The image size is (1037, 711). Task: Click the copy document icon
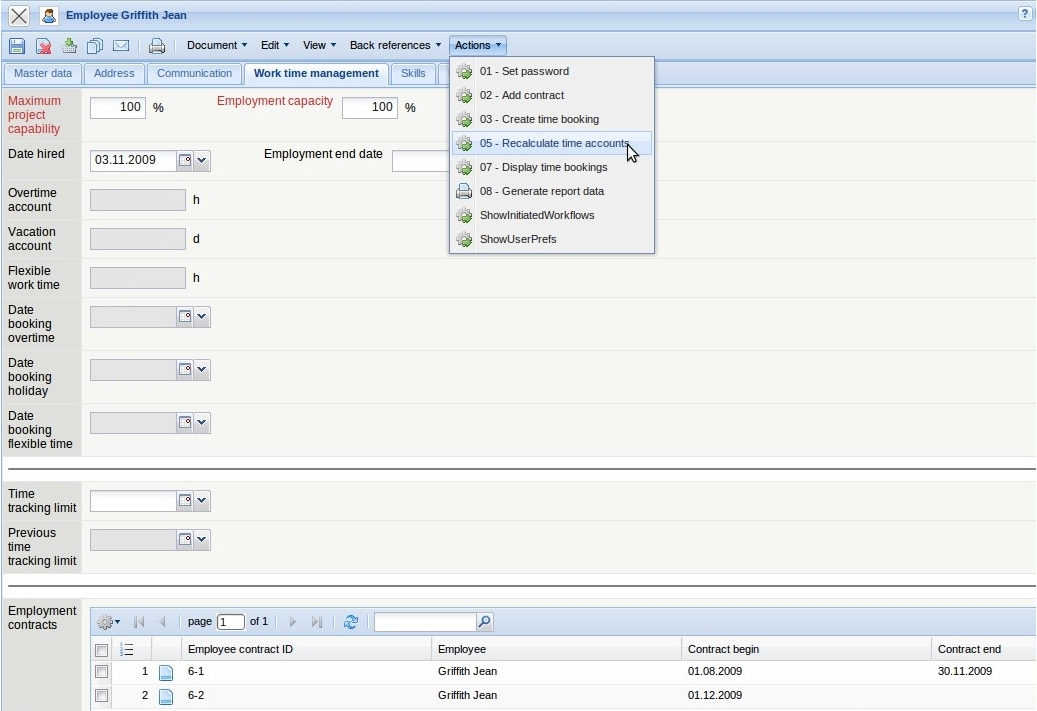pyautogui.click(x=95, y=46)
